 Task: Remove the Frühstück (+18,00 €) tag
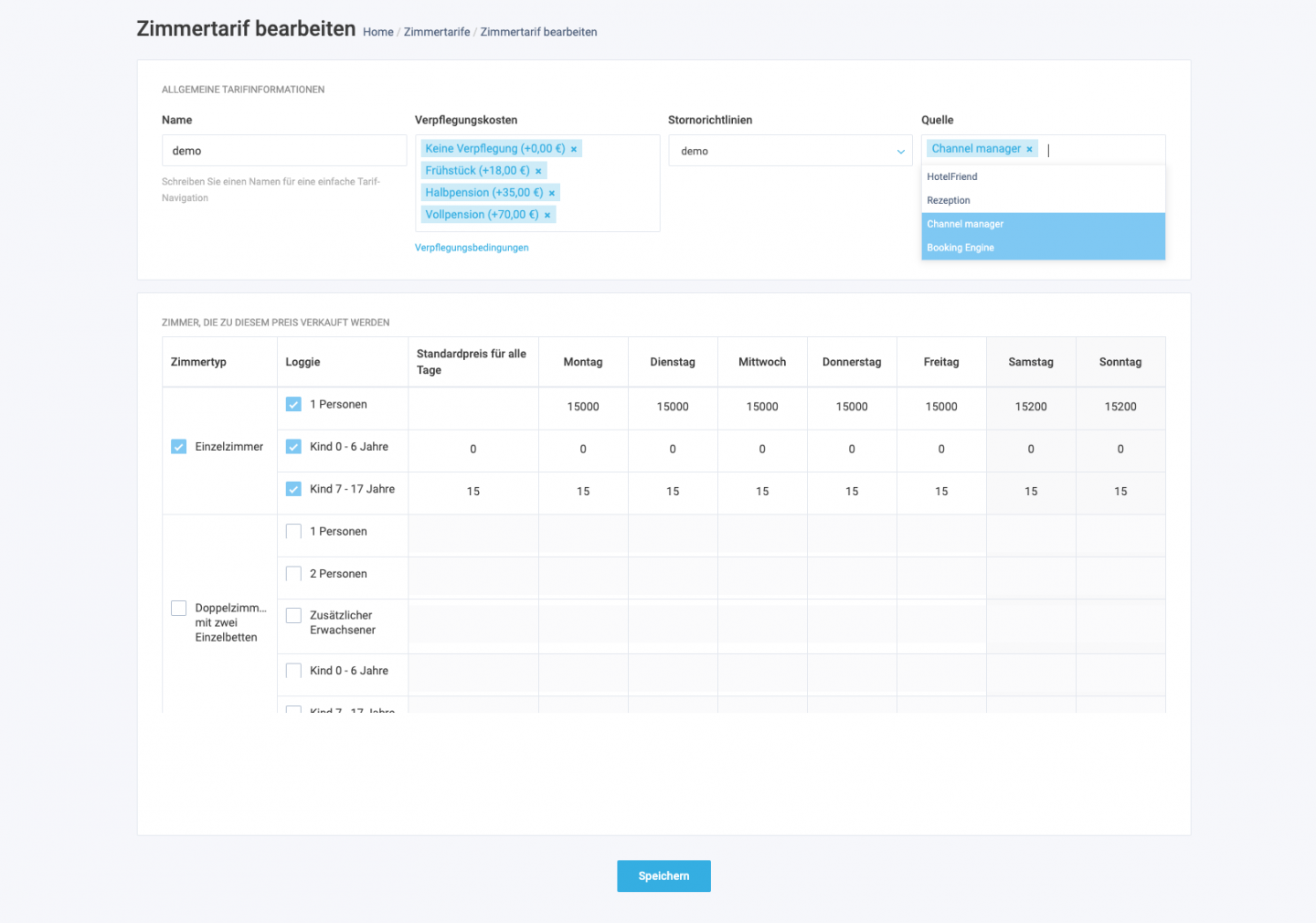(538, 171)
